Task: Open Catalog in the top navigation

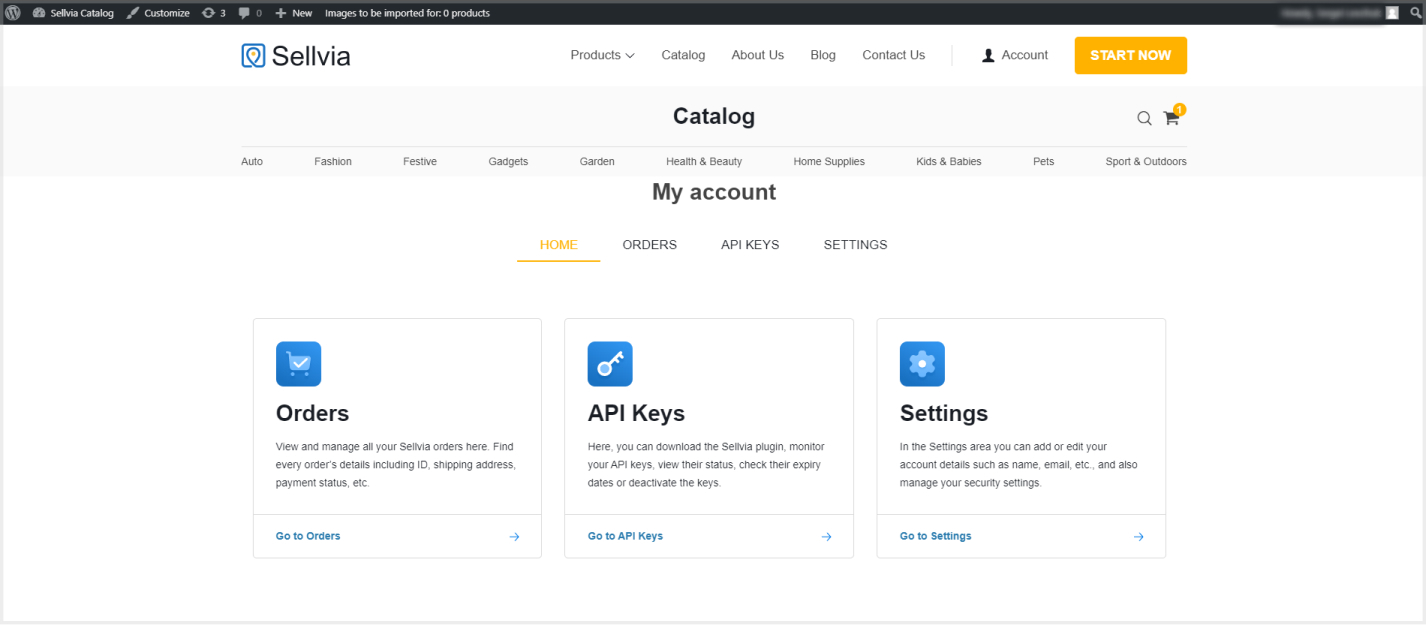Action: coord(683,55)
